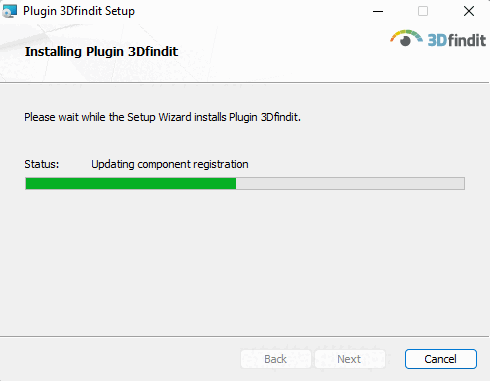
Task: Click the "Installing Plugin 3Dfindit" heading
Action: pos(101,51)
